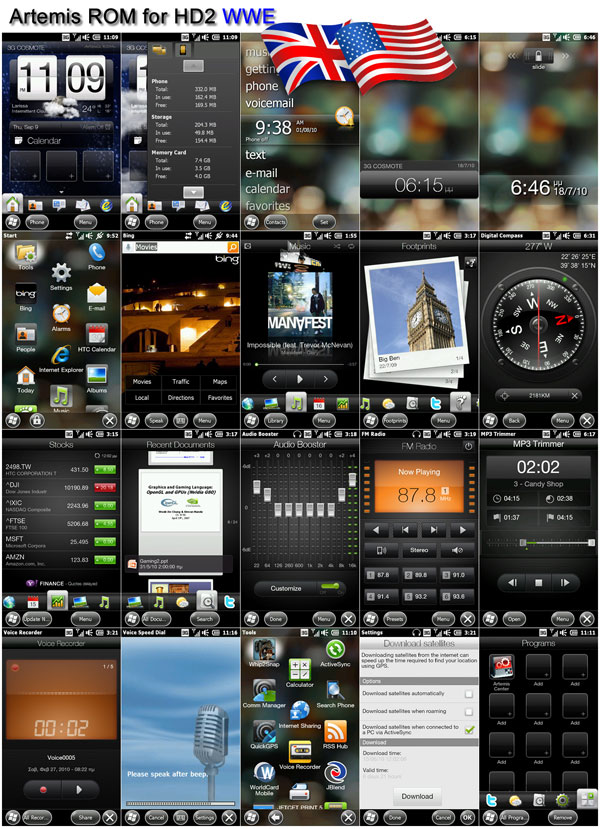Select Movies in Bing categories
The image size is (600, 829).
click(x=142, y=381)
